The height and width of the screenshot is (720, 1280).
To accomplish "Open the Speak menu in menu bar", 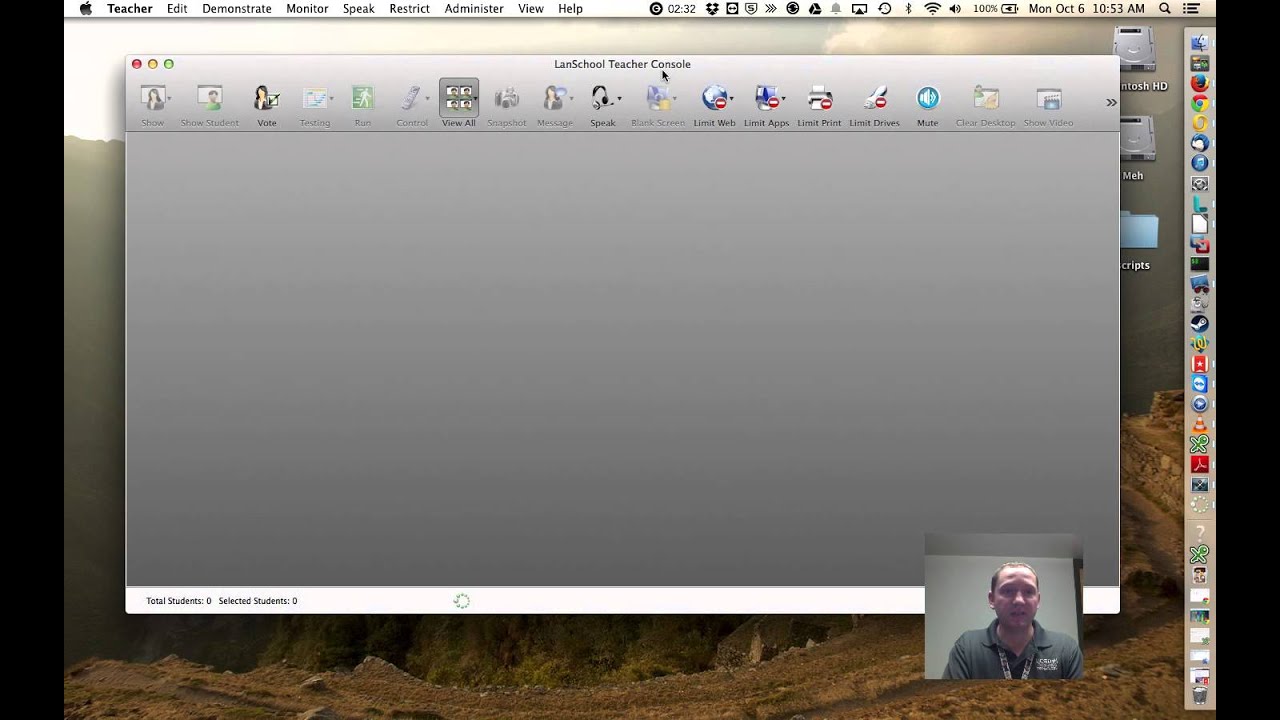I will pos(358,8).
